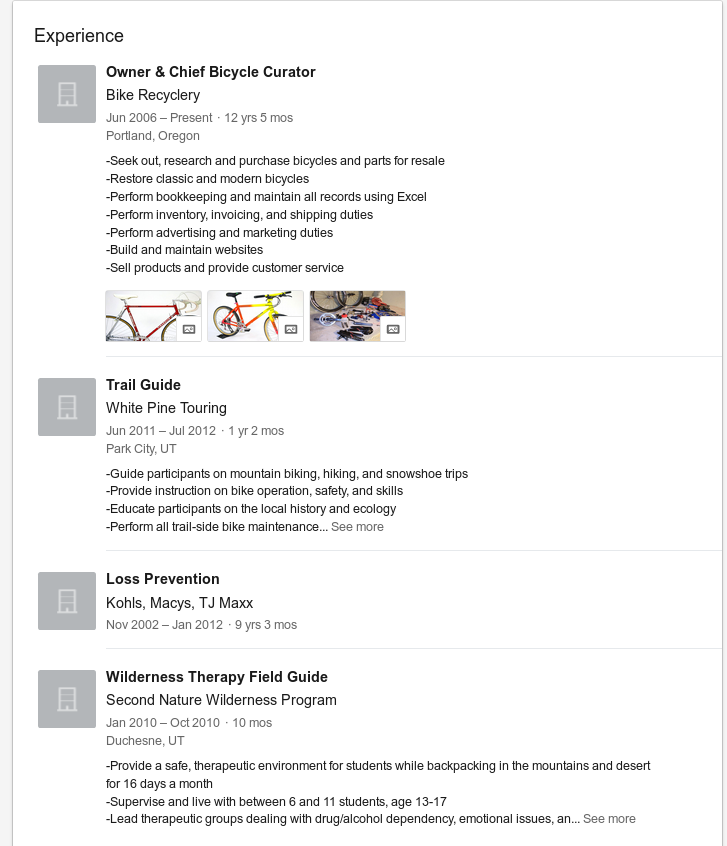Click the Kohls, Macys, TJ Maxx company name
Image resolution: width=727 pixels, height=846 pixels.
[179, 603]
